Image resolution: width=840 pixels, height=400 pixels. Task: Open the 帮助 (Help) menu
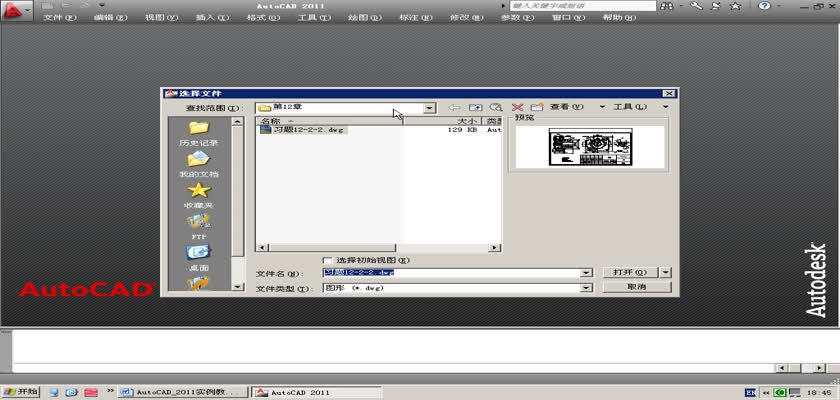(619, 17)
